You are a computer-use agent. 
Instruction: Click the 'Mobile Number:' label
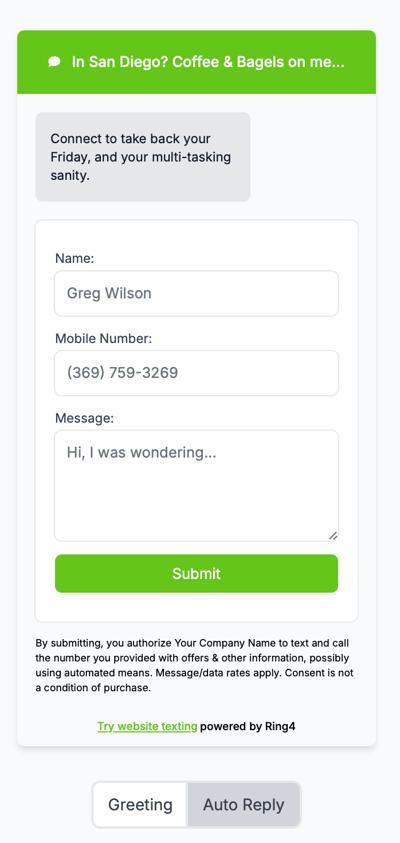click(x=104, y=339)
